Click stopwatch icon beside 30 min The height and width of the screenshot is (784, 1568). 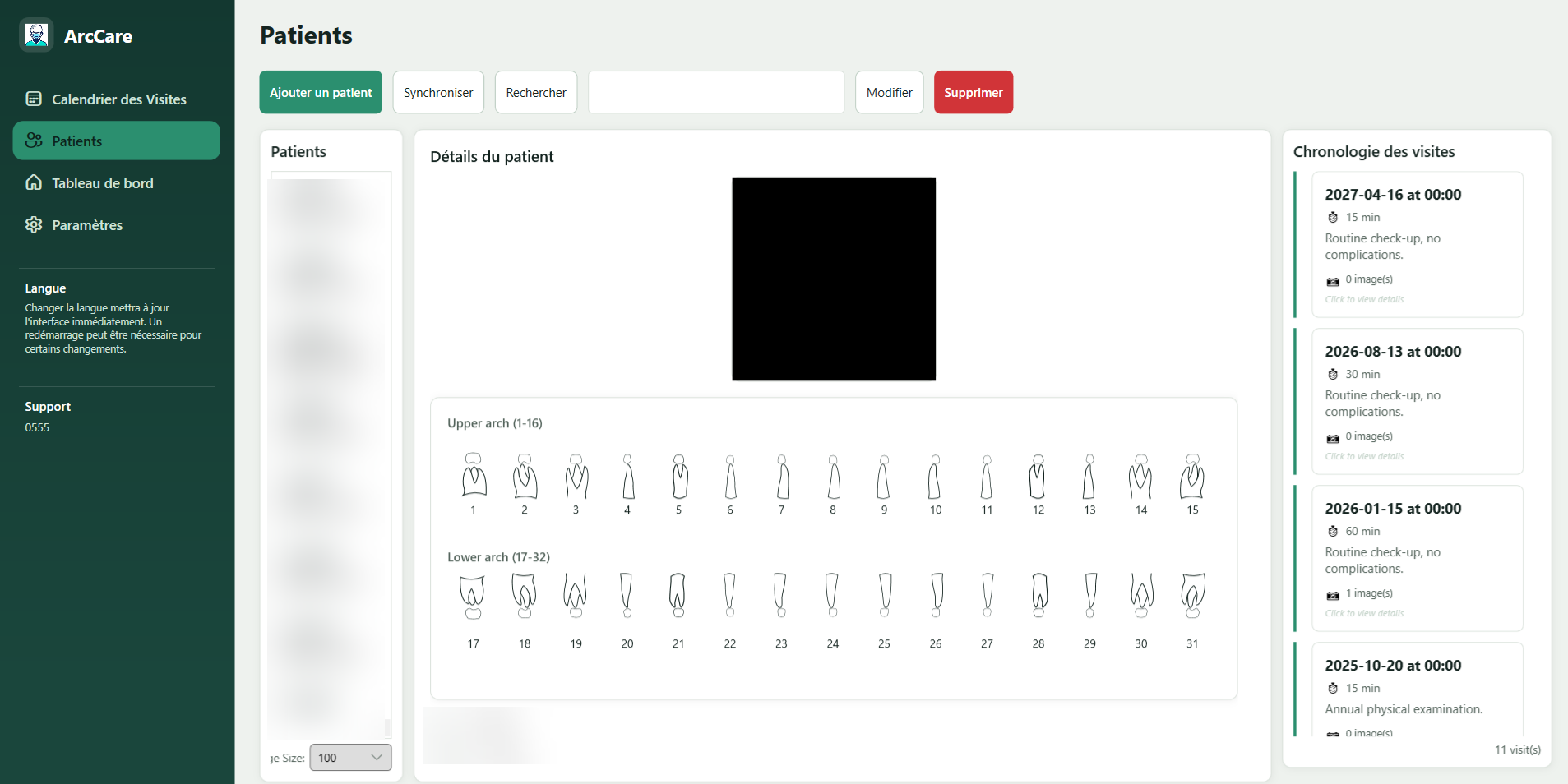pyautogui.click(x=1333, y=375)
